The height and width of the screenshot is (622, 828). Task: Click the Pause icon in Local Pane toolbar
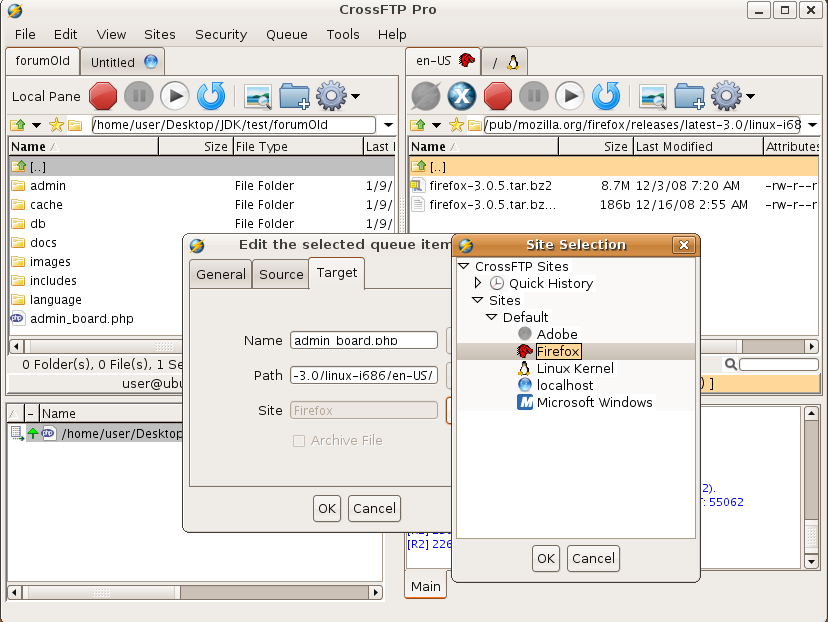(x=139, y=96)
